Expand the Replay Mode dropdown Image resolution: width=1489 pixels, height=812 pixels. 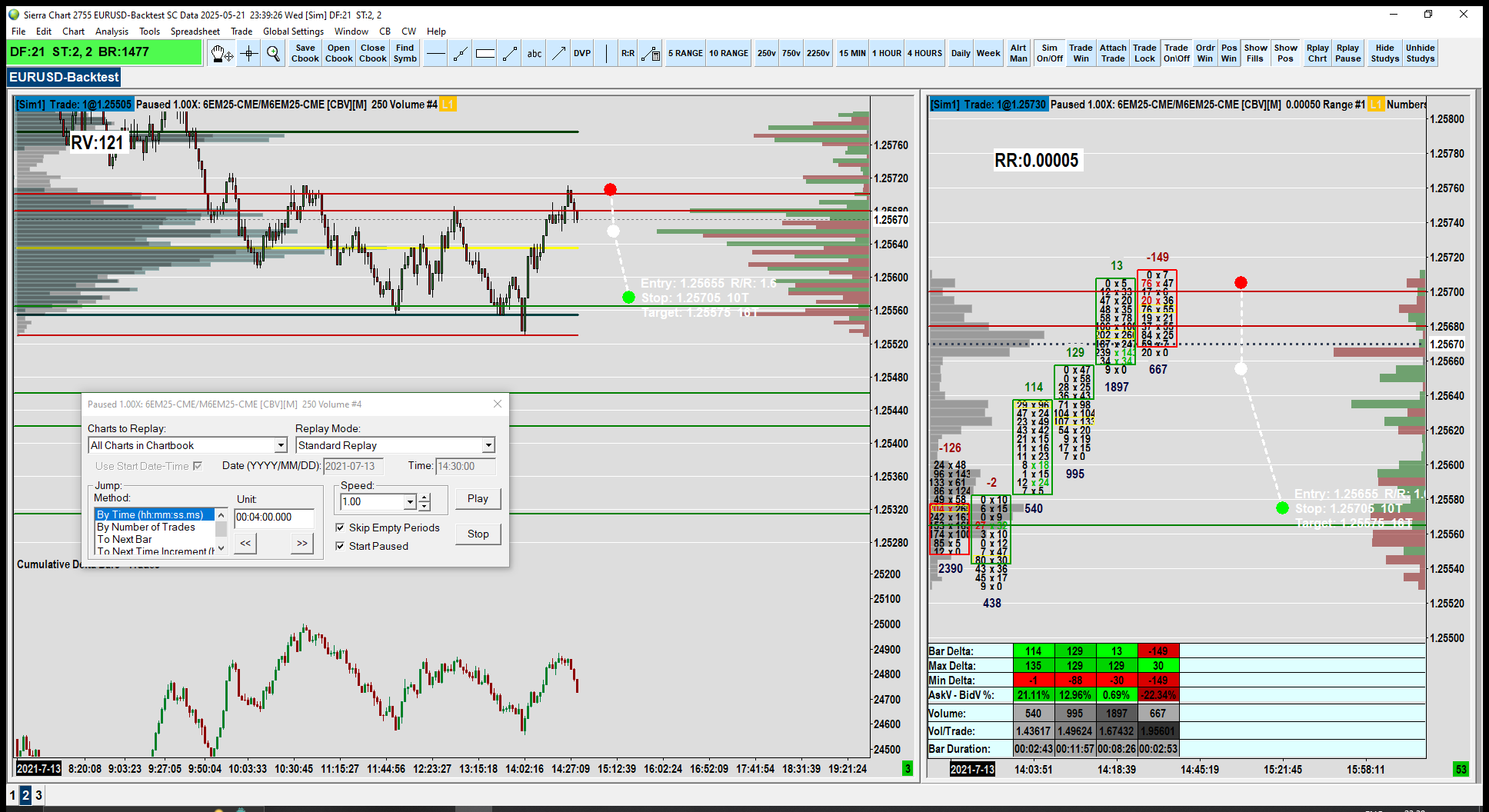click(488, 445)
